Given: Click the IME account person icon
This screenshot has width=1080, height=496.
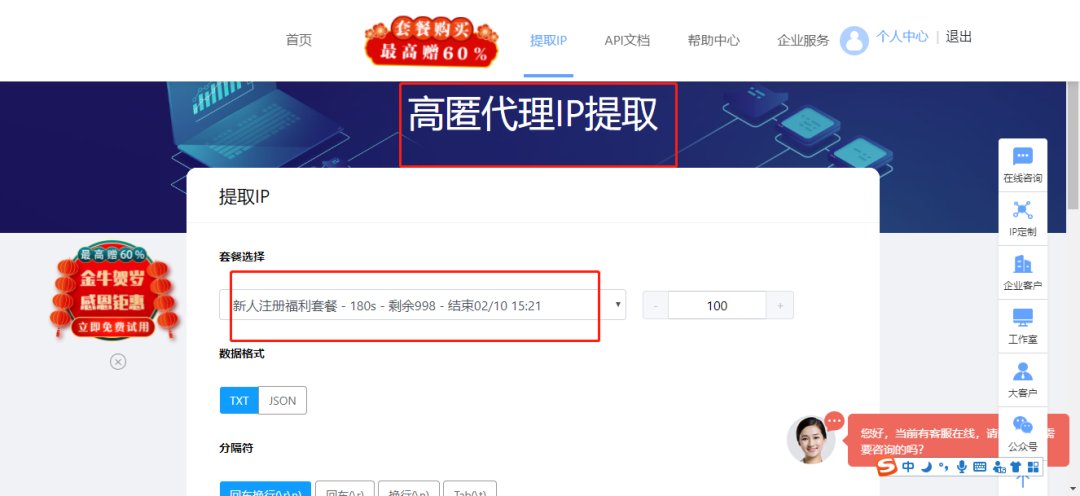Looking at the screenshot, I should 999,467.
